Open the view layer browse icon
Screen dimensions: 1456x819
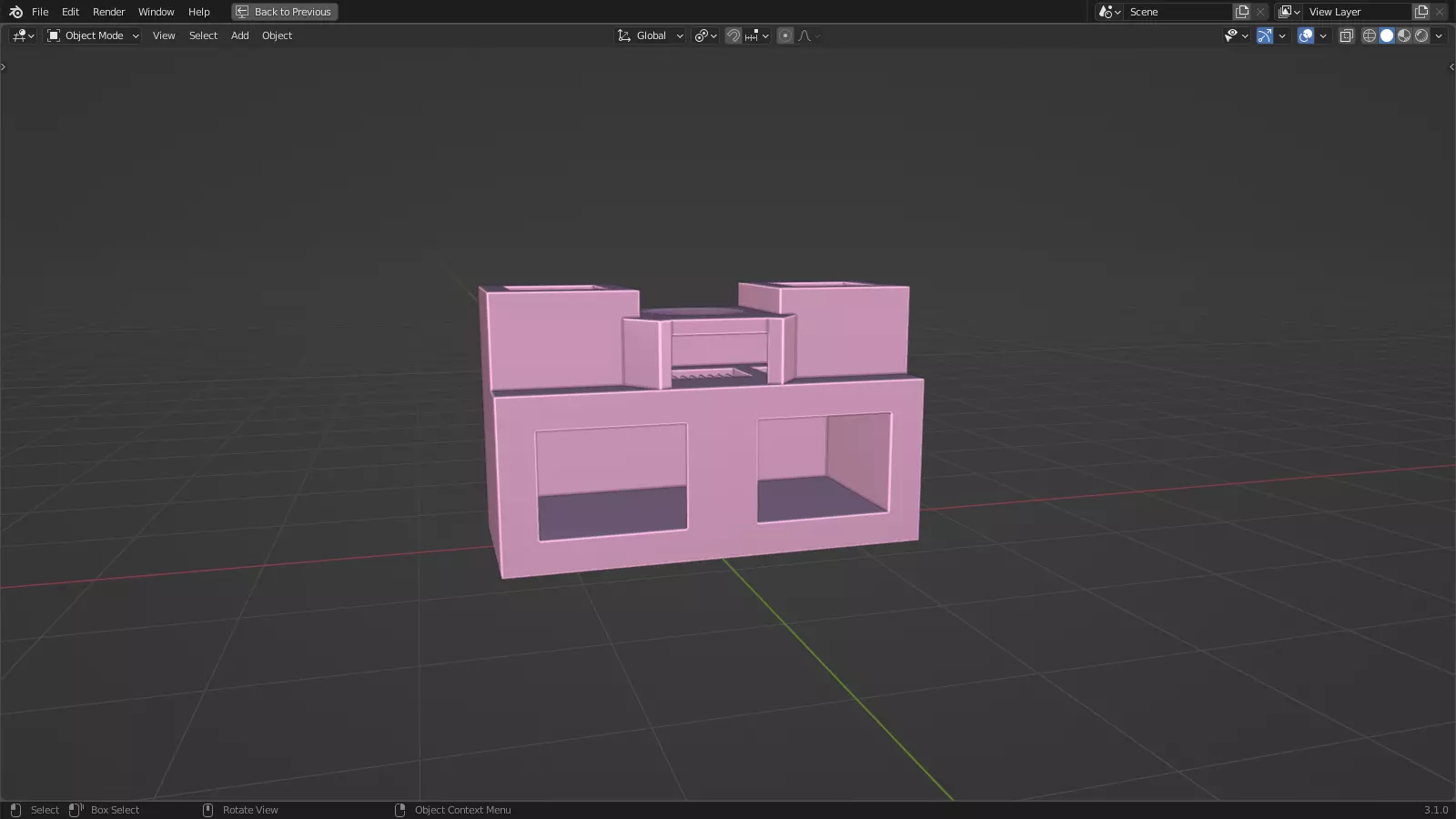pos(1289,12)
